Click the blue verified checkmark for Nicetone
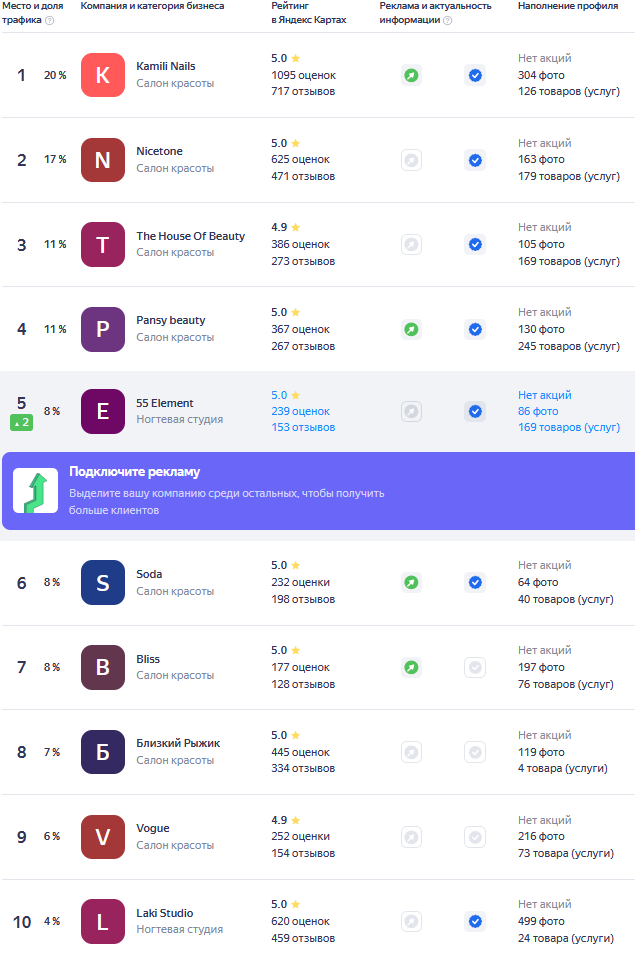This screenshot has height=960, width=635. point(475,160)
